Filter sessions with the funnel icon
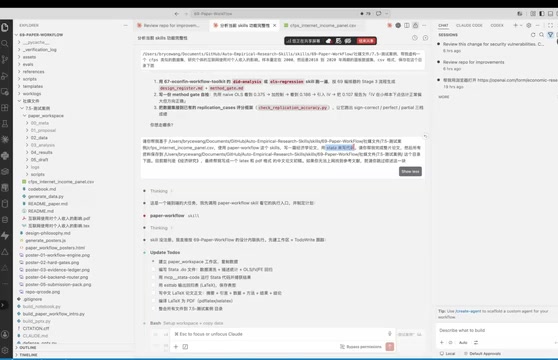Viewport: 558px width, 360px height. (x=550, y=35)
